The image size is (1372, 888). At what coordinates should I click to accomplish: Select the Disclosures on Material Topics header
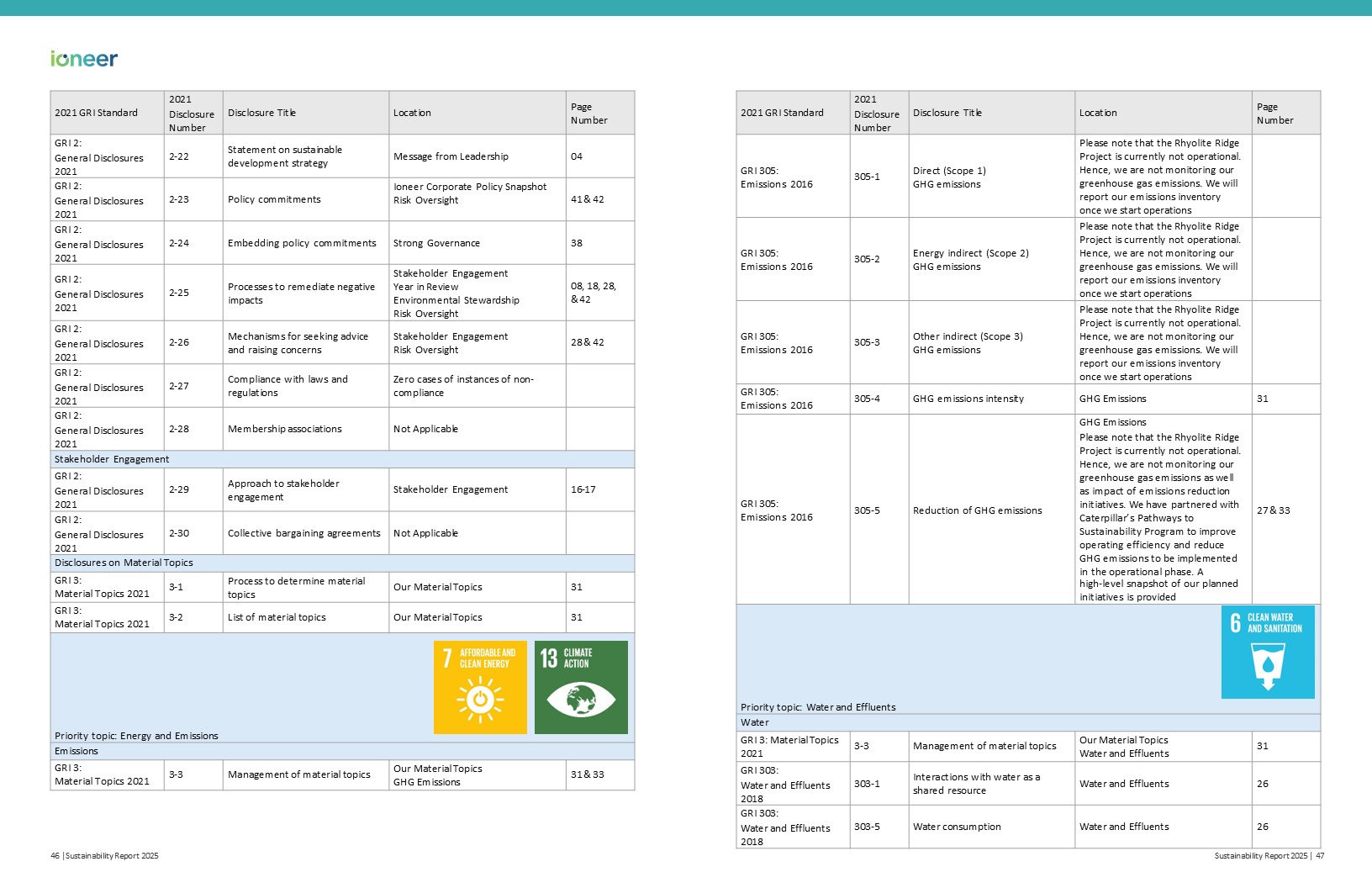(124, 563)
